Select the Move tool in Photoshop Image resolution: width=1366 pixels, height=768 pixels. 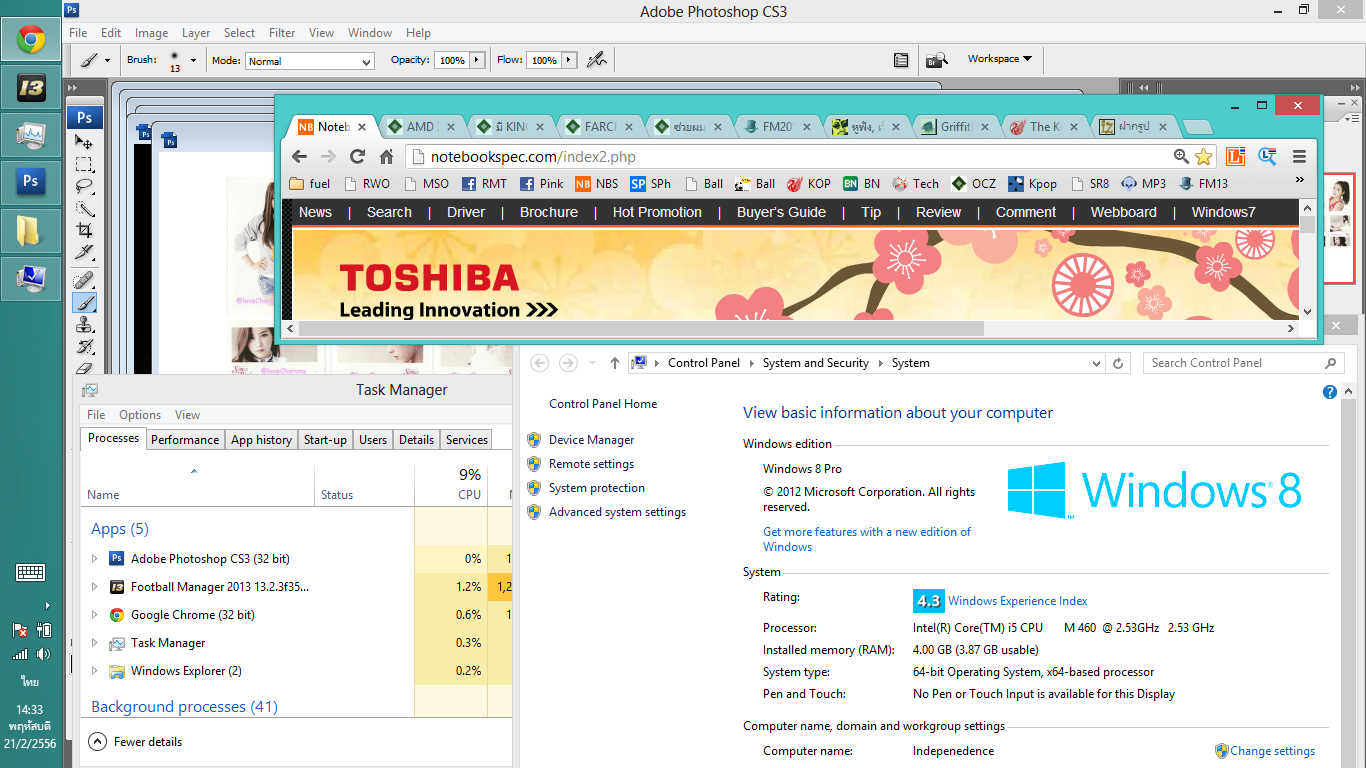coord(85,142)
